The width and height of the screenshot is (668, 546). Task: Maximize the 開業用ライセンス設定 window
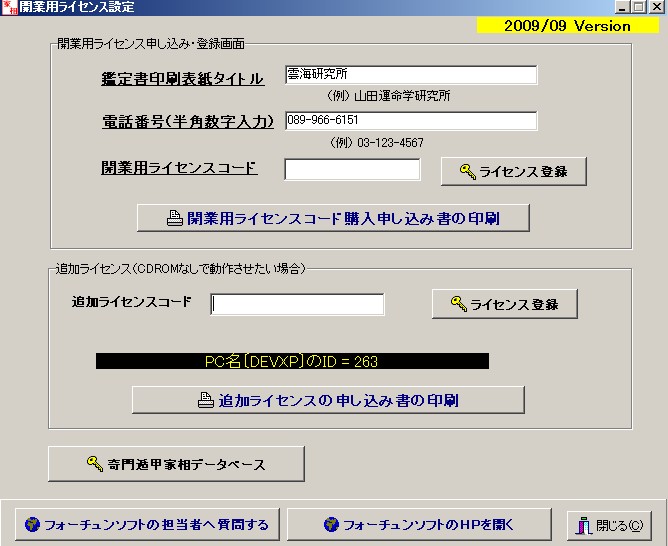[639, 7]
